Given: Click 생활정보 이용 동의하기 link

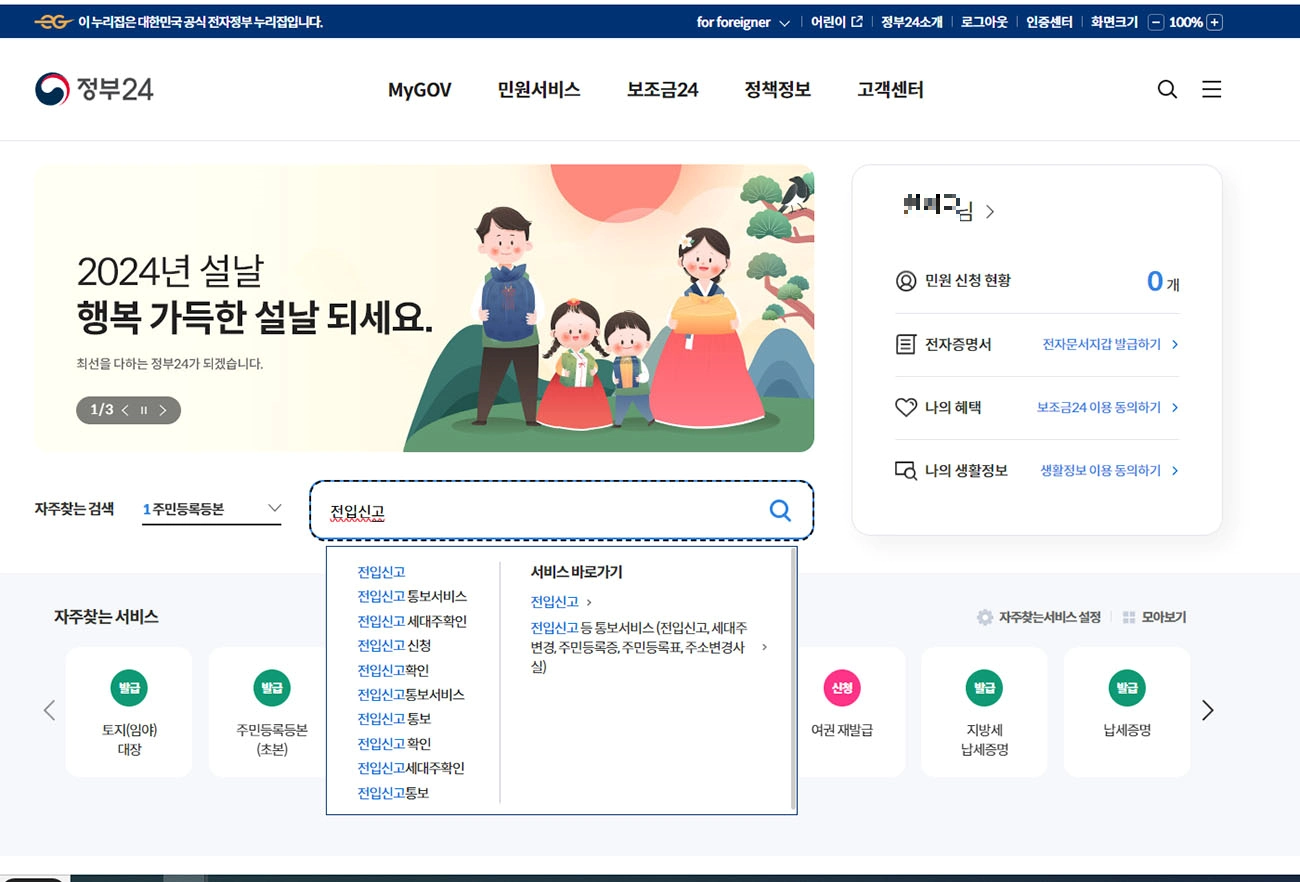Looking at the screenshot, I should point(1109,470).
